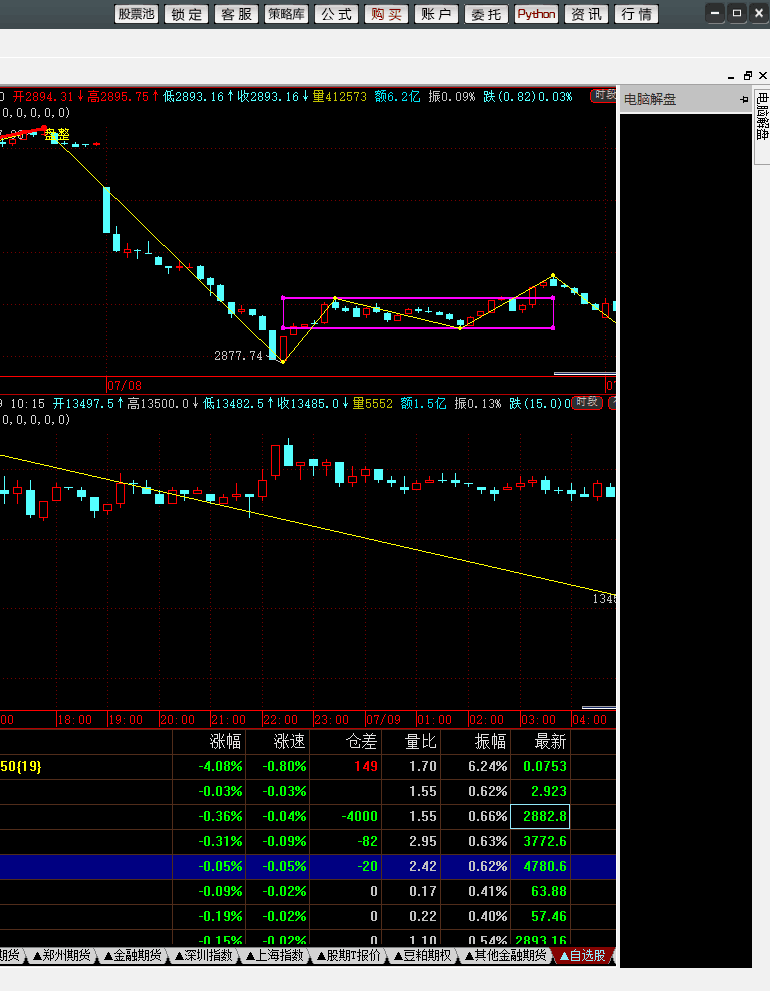Switch to the 上海指数 tab
This screenshot has height=991, width=770.
[x=274, y=955]
